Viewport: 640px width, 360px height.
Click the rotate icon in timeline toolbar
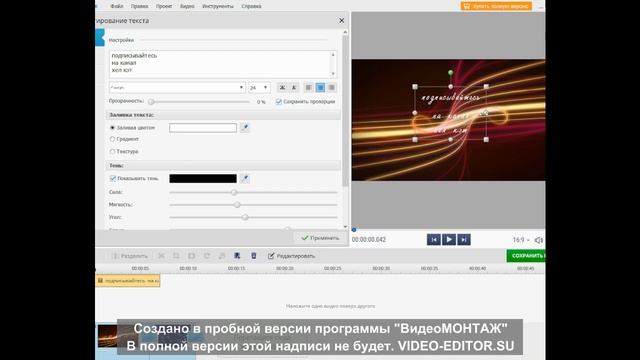(x=207, y=256)
